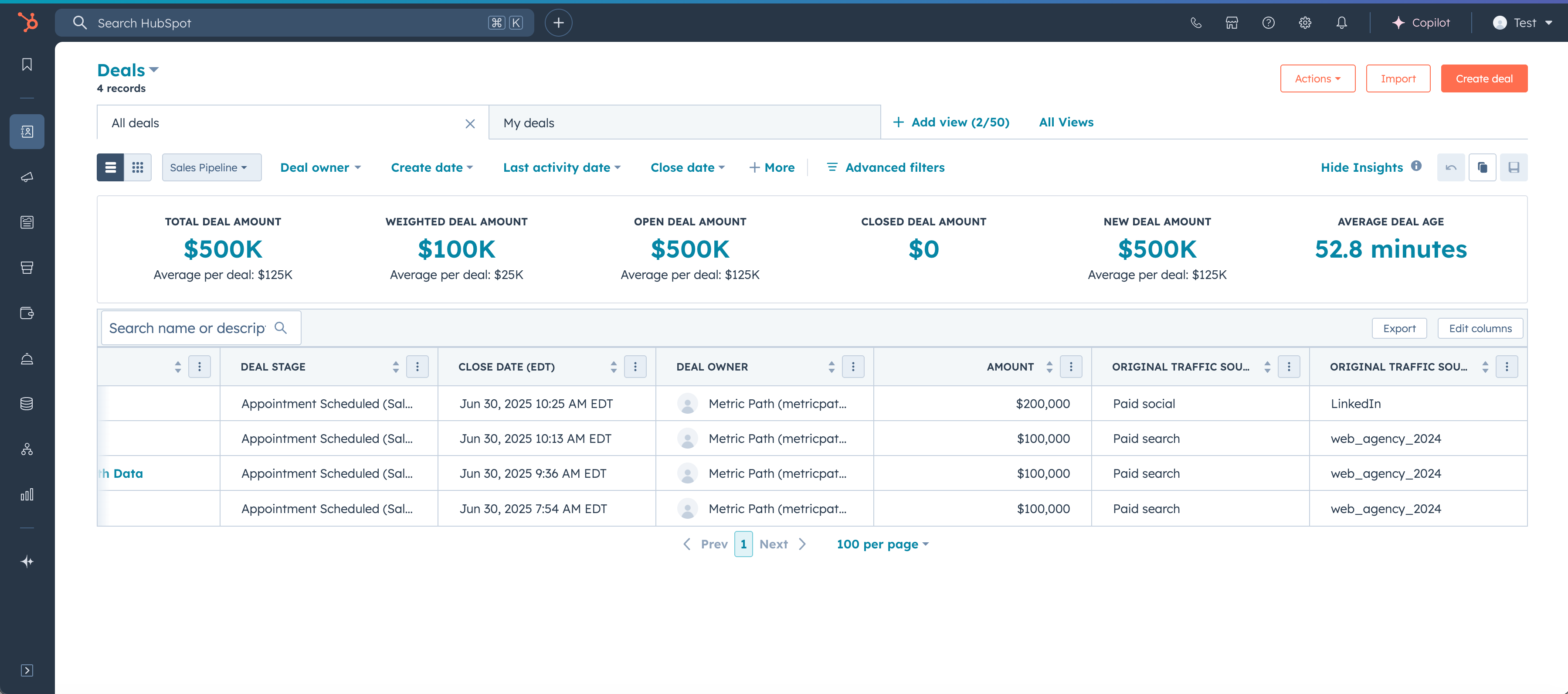This screenshot has width=1568, height=694.
Task: Open the Test account menu
Action: 1522,23
